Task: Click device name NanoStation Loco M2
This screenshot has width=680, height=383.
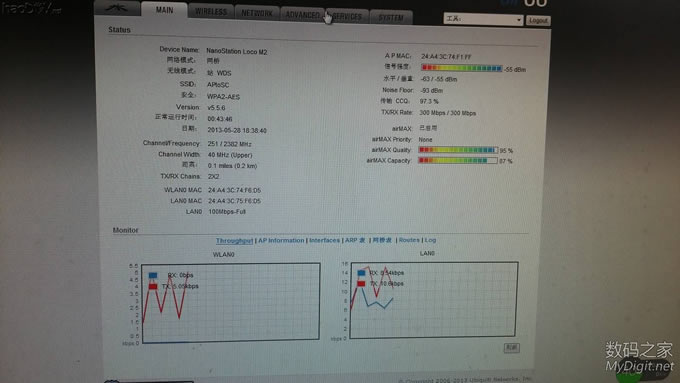Action: (x=237, y=52)
